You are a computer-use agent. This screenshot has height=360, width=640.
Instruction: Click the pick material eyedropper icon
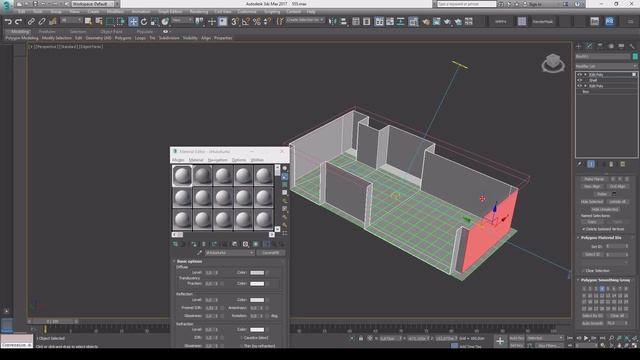pyautogui.click(x=200, y=253)
